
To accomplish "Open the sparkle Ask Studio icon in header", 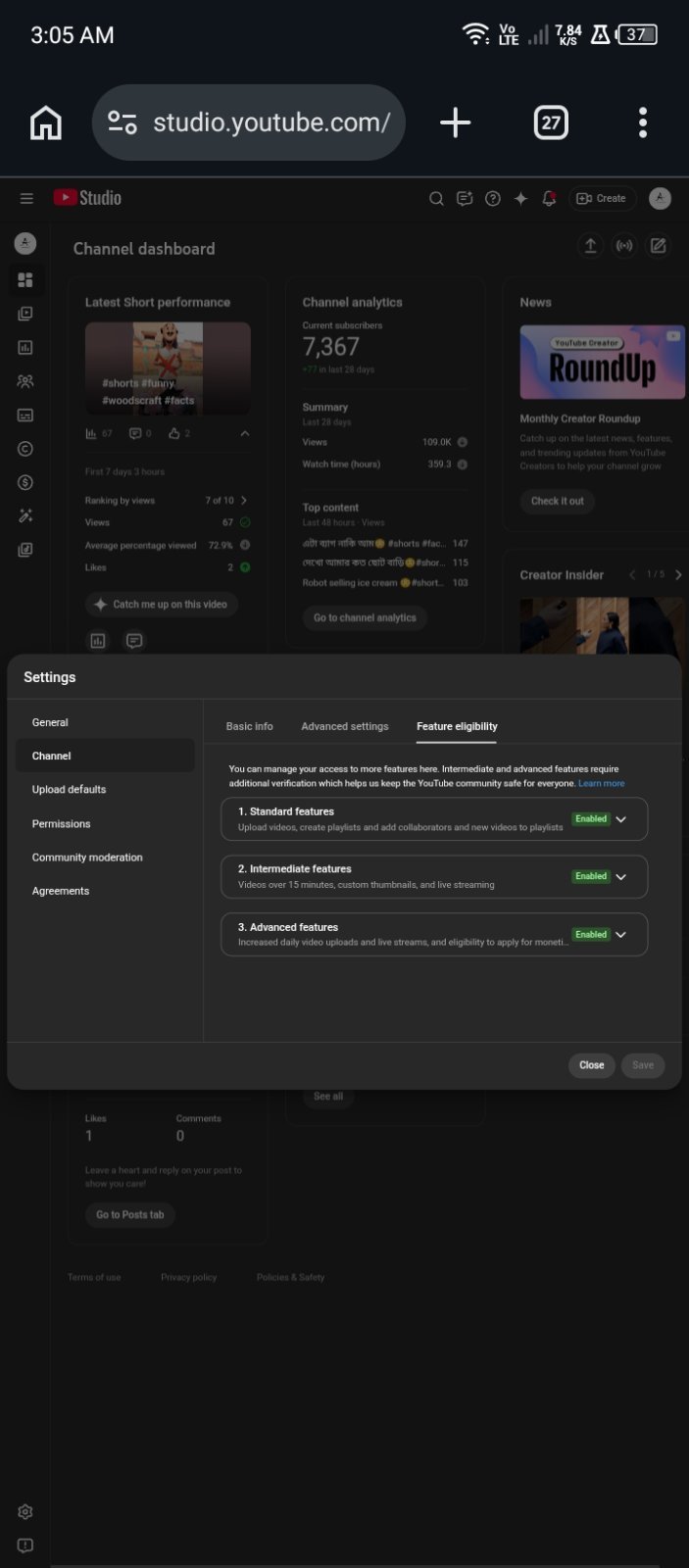I will 520,198.
